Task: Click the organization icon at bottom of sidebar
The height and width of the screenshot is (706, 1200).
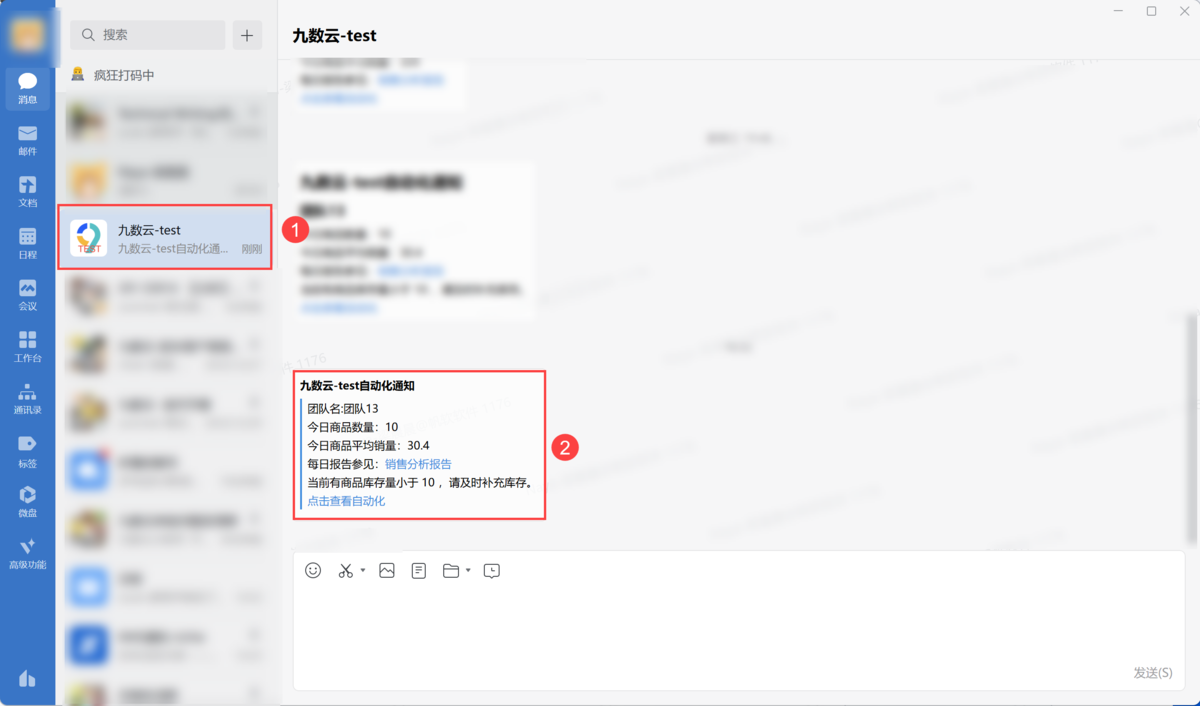Action: click(27, 679)
